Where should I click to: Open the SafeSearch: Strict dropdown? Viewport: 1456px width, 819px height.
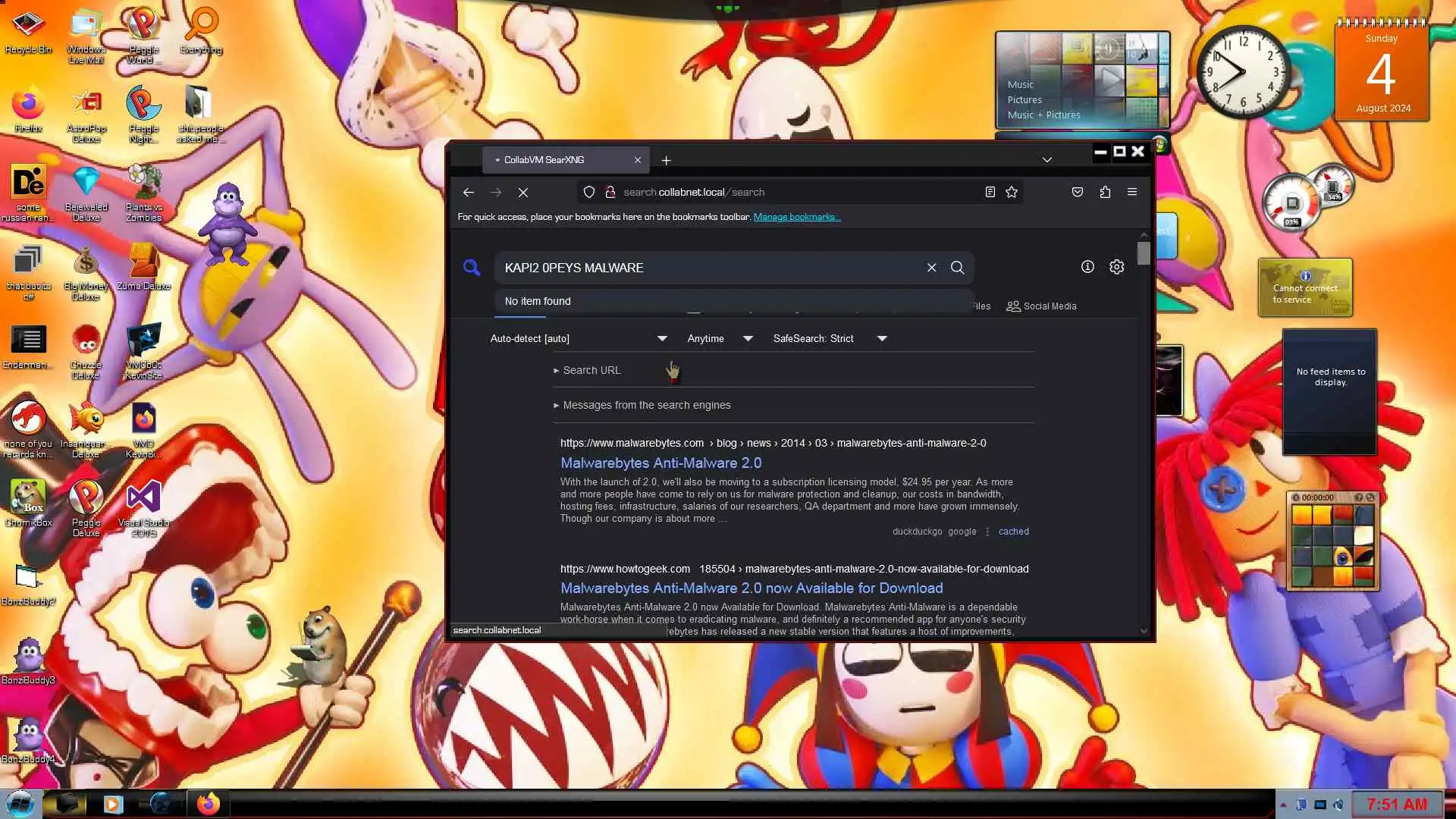tap(830, 339)
